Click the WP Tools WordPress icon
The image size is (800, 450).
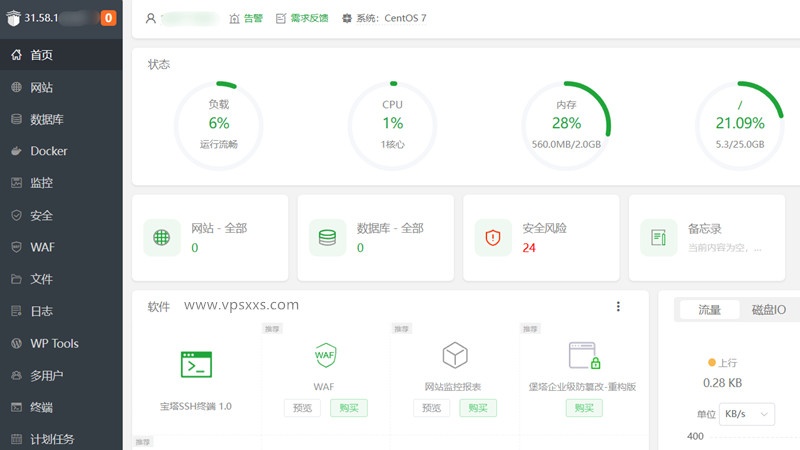coord(16,343)
